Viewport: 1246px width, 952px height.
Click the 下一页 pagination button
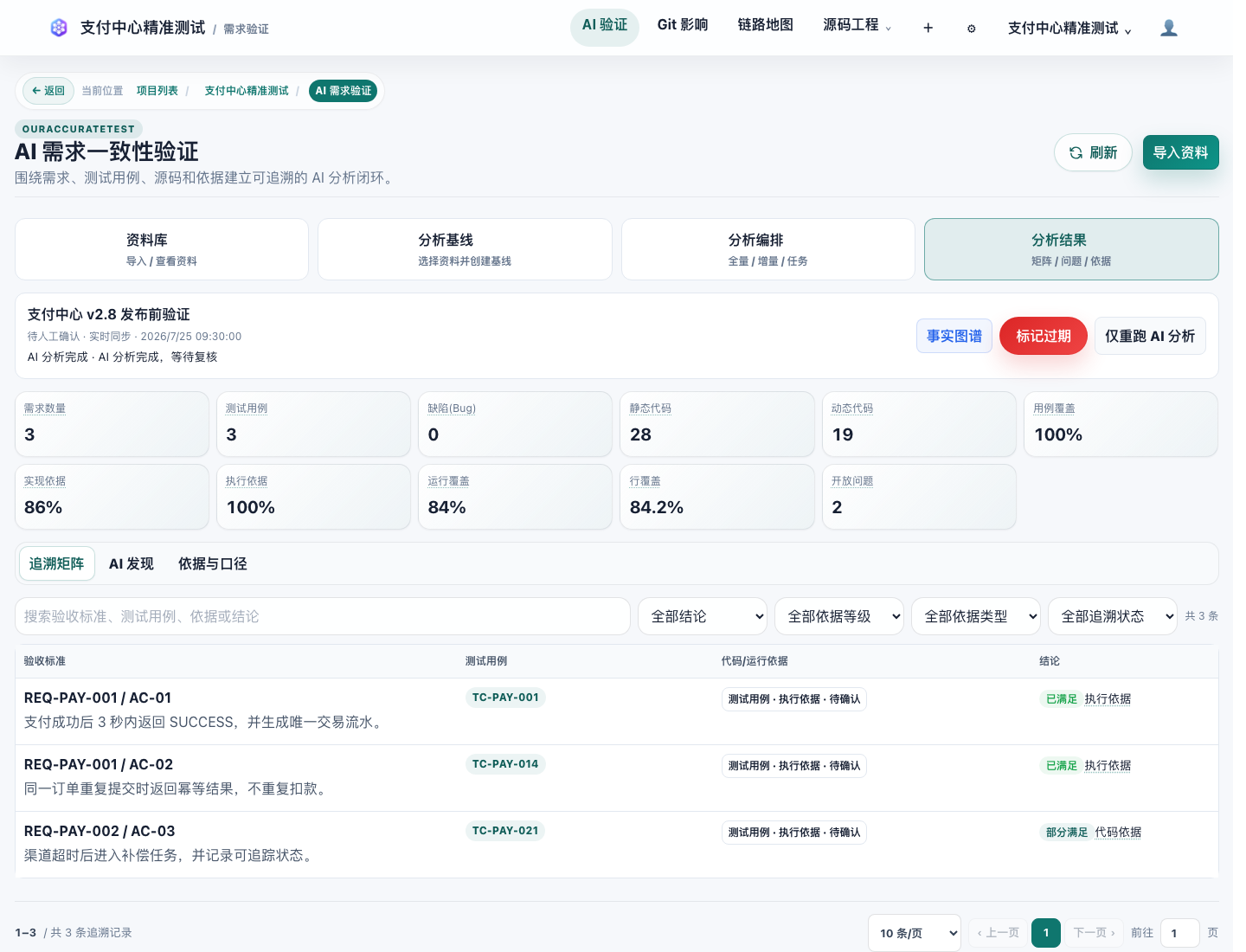pyautogui.click(x=1095, y=933)
